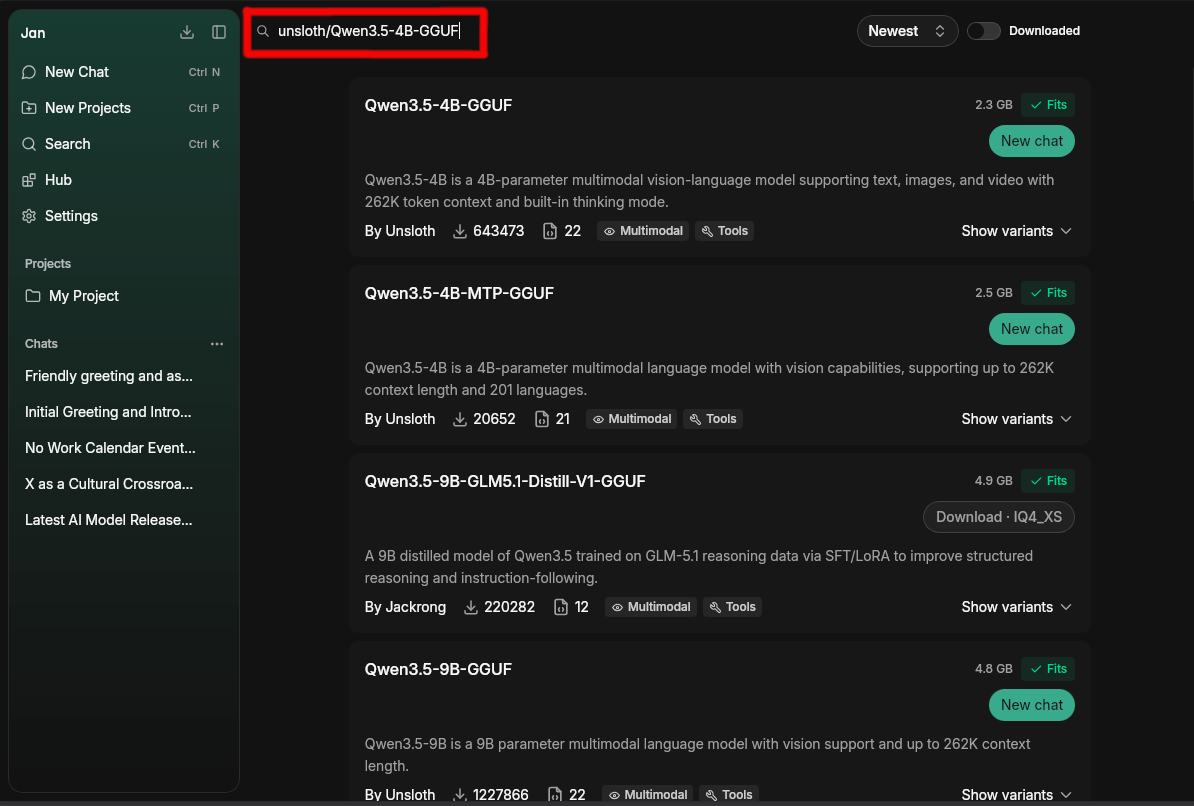Open Qwen3.5-4B-MTP-GGUF model title
Viewport: 1194px width, 806px height.
(458, 293)
